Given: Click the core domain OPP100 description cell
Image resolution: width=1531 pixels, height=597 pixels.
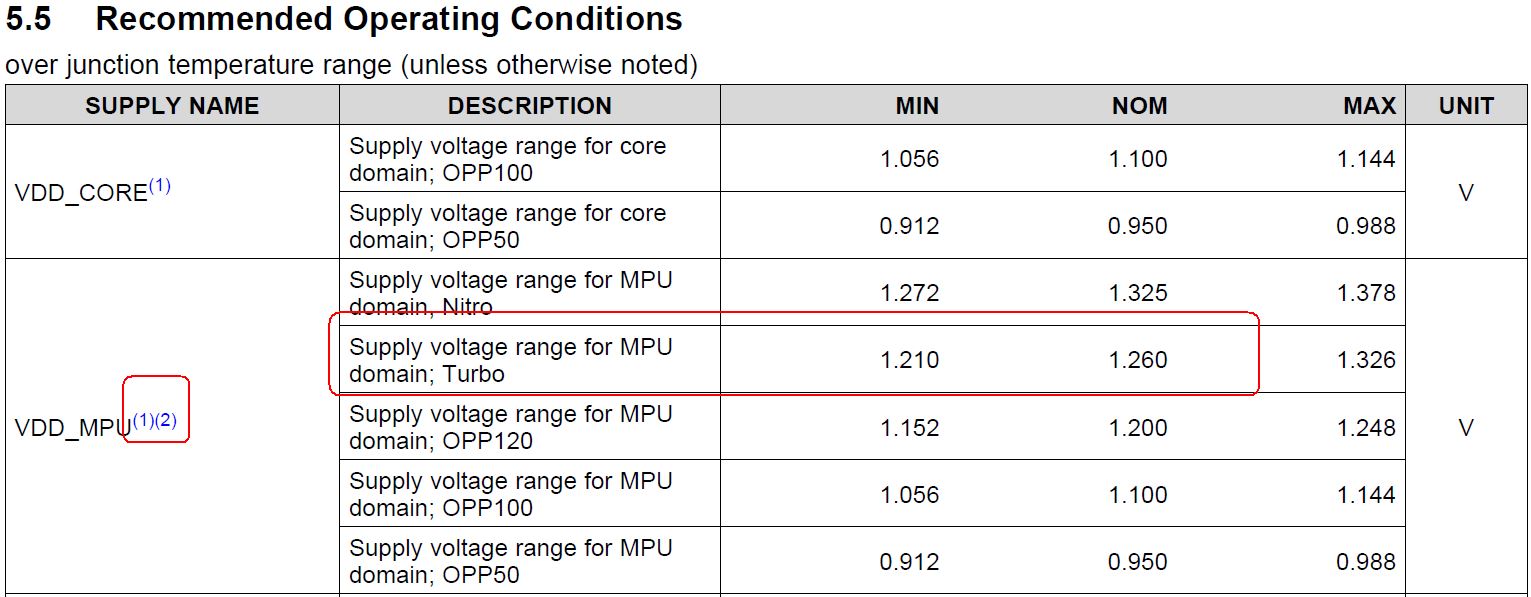Looking at the screenshot, I should click(x=529, y=159).
